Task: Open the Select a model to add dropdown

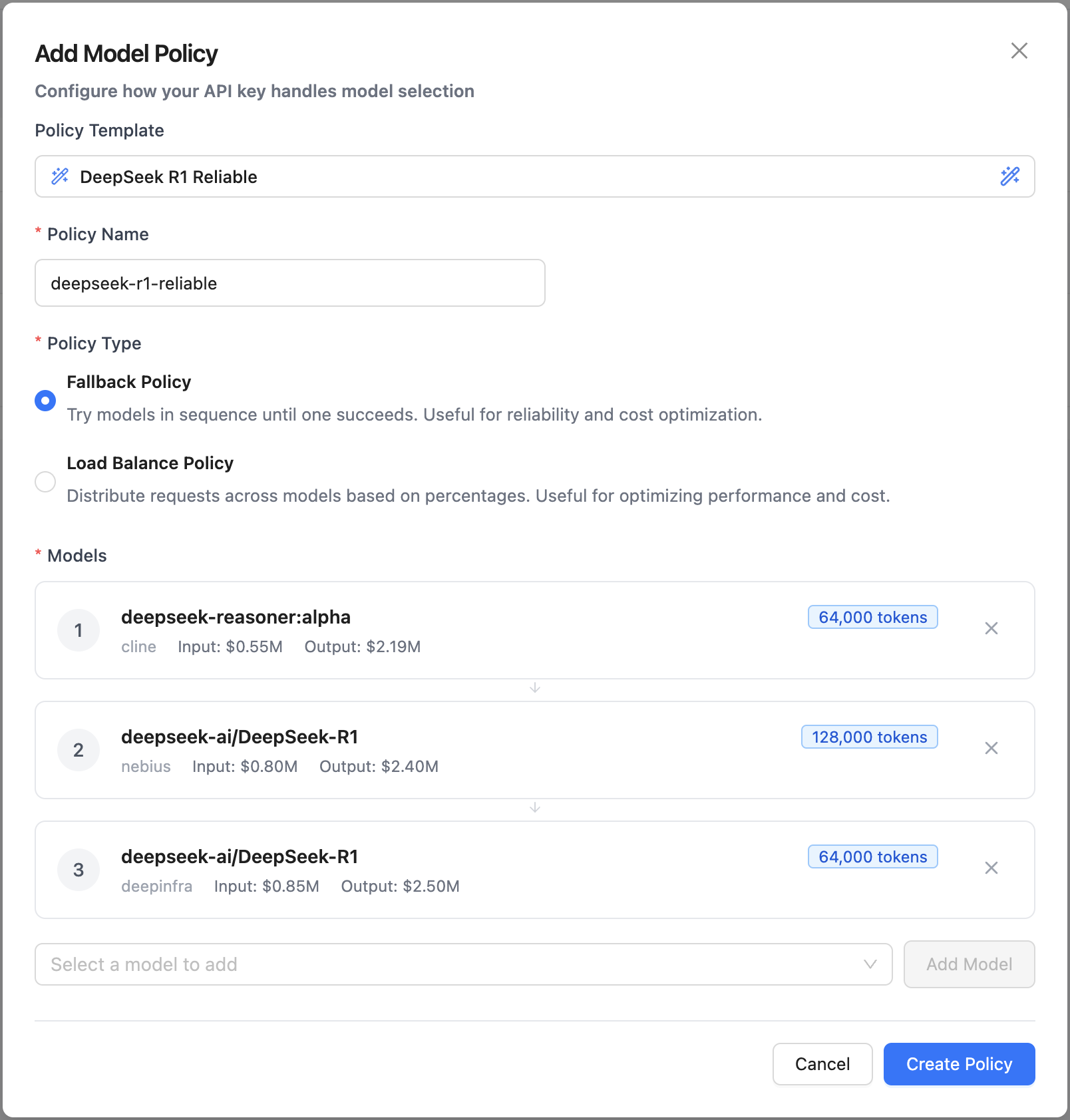Action: (x=463, y=964)
